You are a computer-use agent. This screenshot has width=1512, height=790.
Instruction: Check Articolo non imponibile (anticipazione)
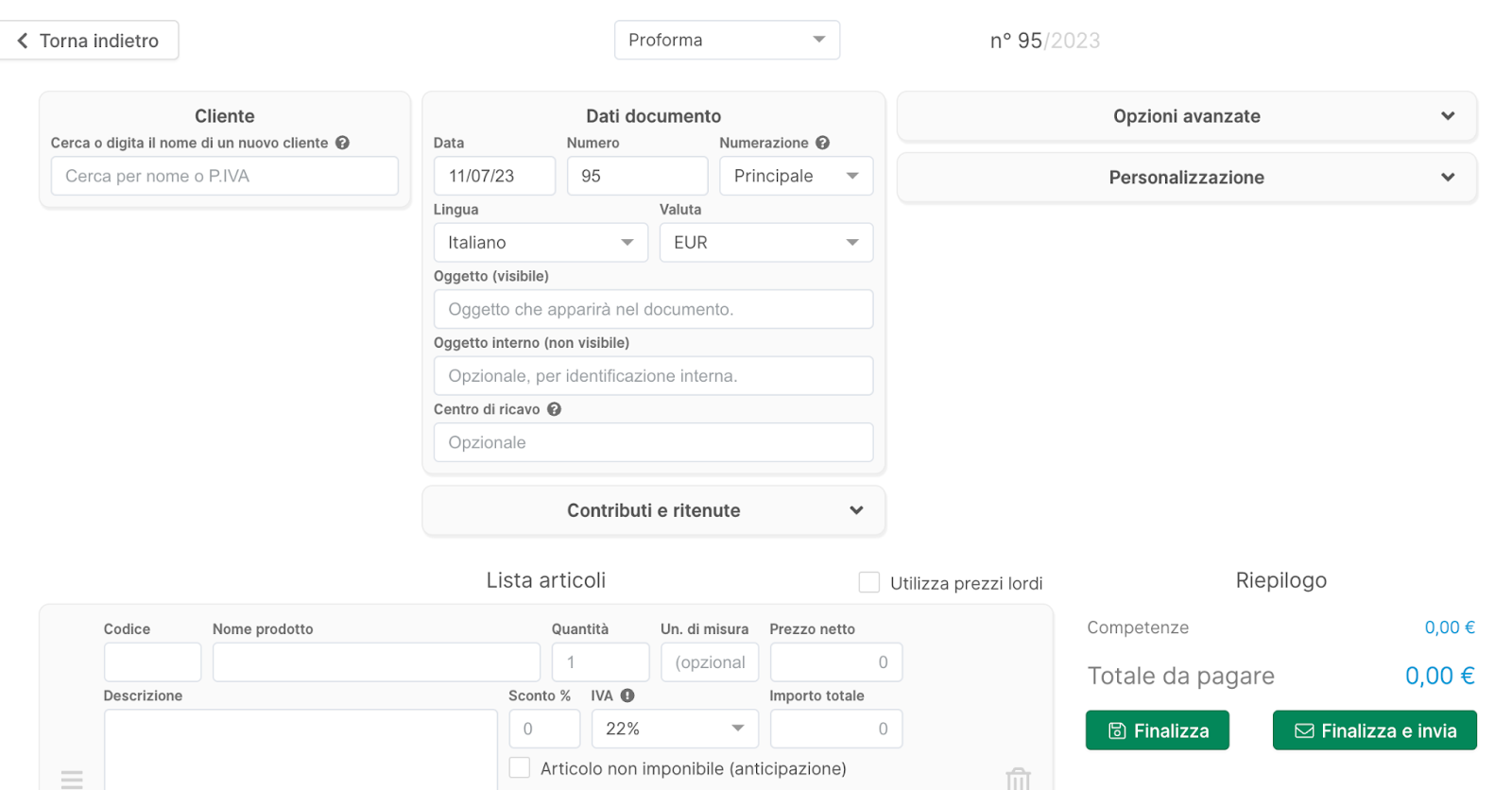pyautogui.click(x=520, y=768)
